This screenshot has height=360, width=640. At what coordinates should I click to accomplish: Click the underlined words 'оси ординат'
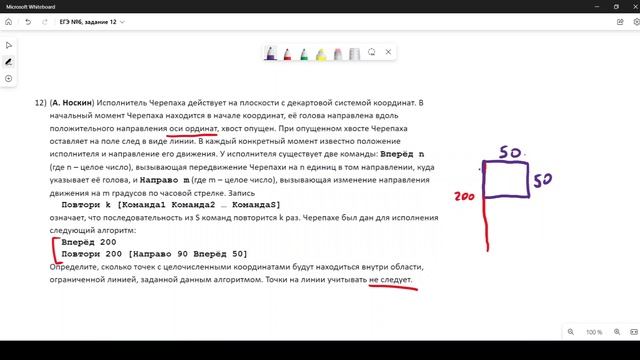tap(193, 128)
